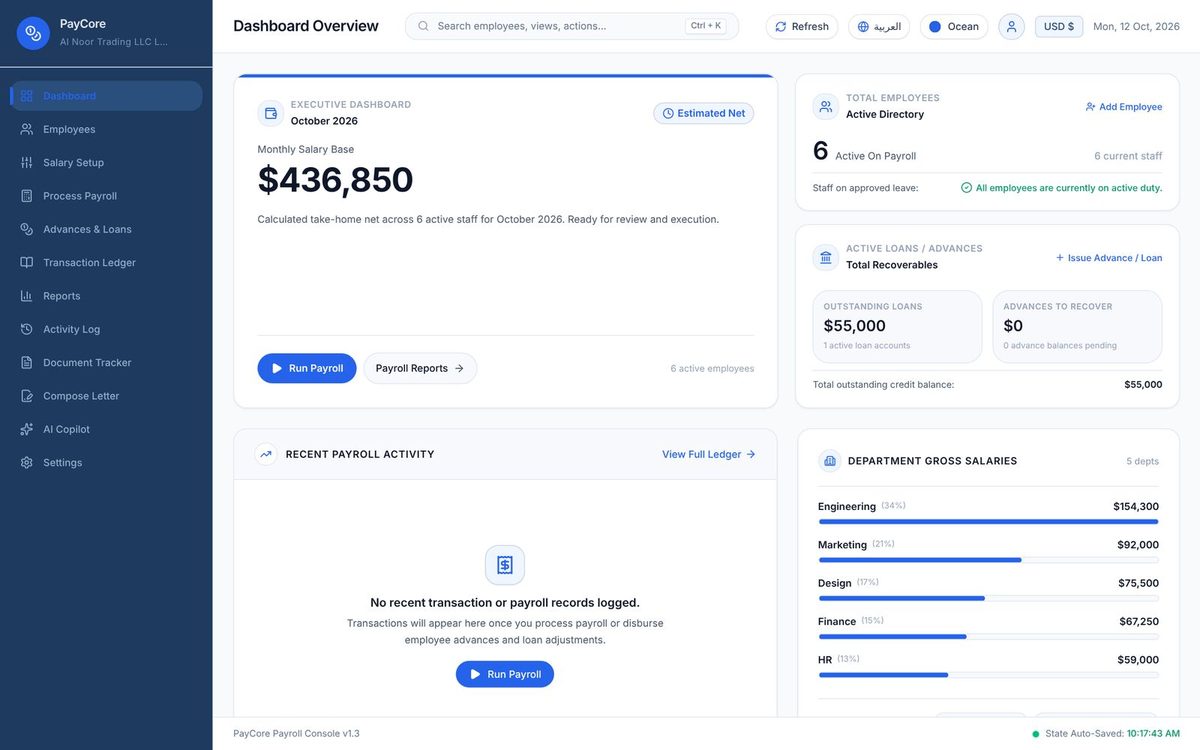Click the PayCore Payroll Console v1.3 text
Screen dimensions: 1200x750
pos(296,734)
